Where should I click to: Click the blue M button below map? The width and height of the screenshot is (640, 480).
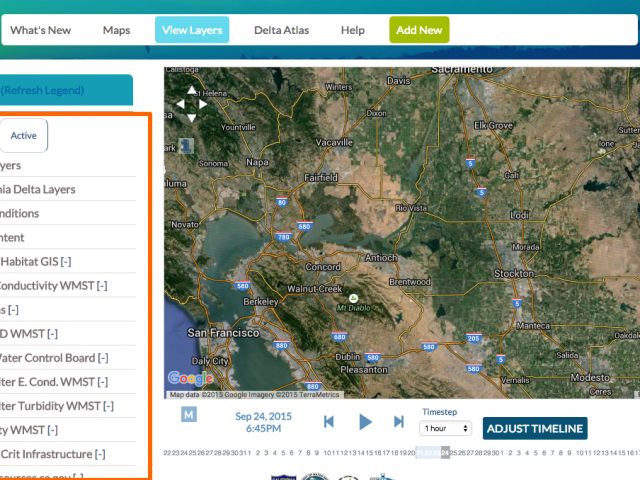[189, 415]
